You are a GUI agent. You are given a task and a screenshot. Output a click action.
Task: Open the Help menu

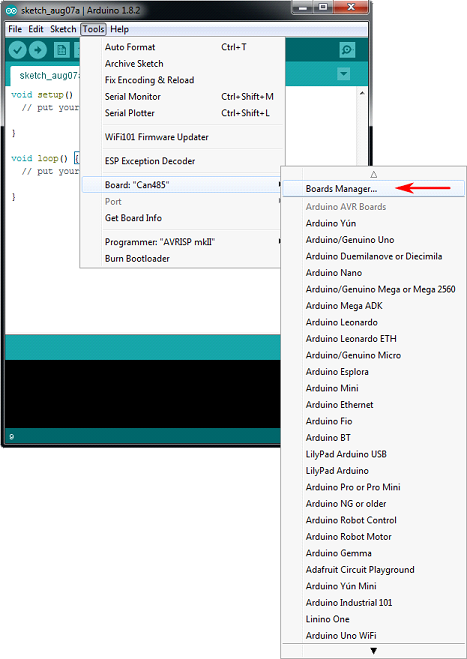click(x=119, y=29)
